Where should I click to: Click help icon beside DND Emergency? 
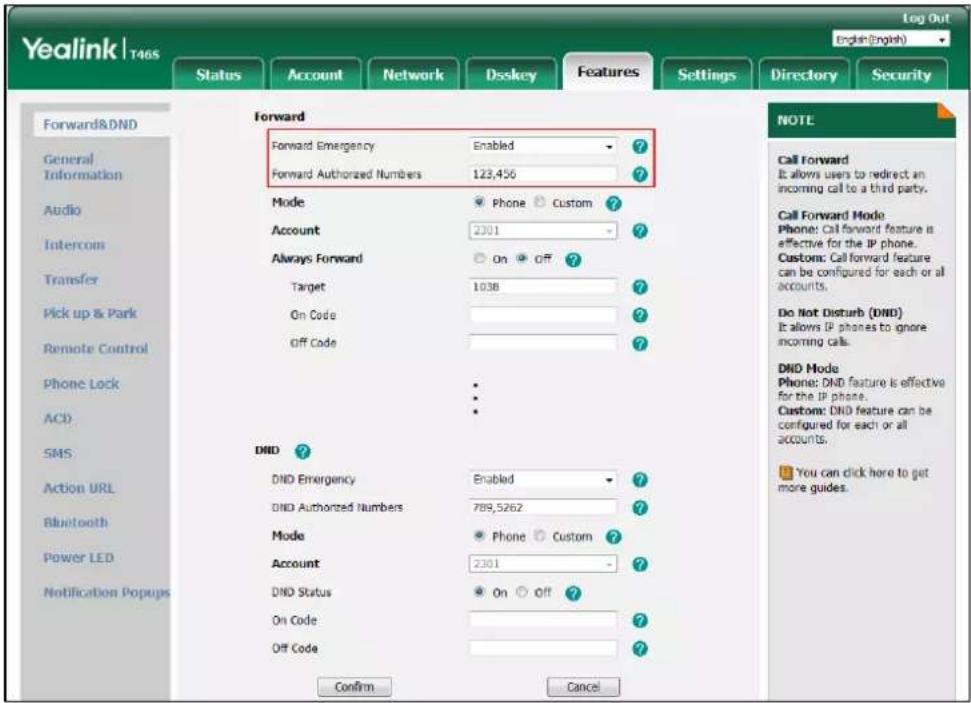(x=640, y=480)
